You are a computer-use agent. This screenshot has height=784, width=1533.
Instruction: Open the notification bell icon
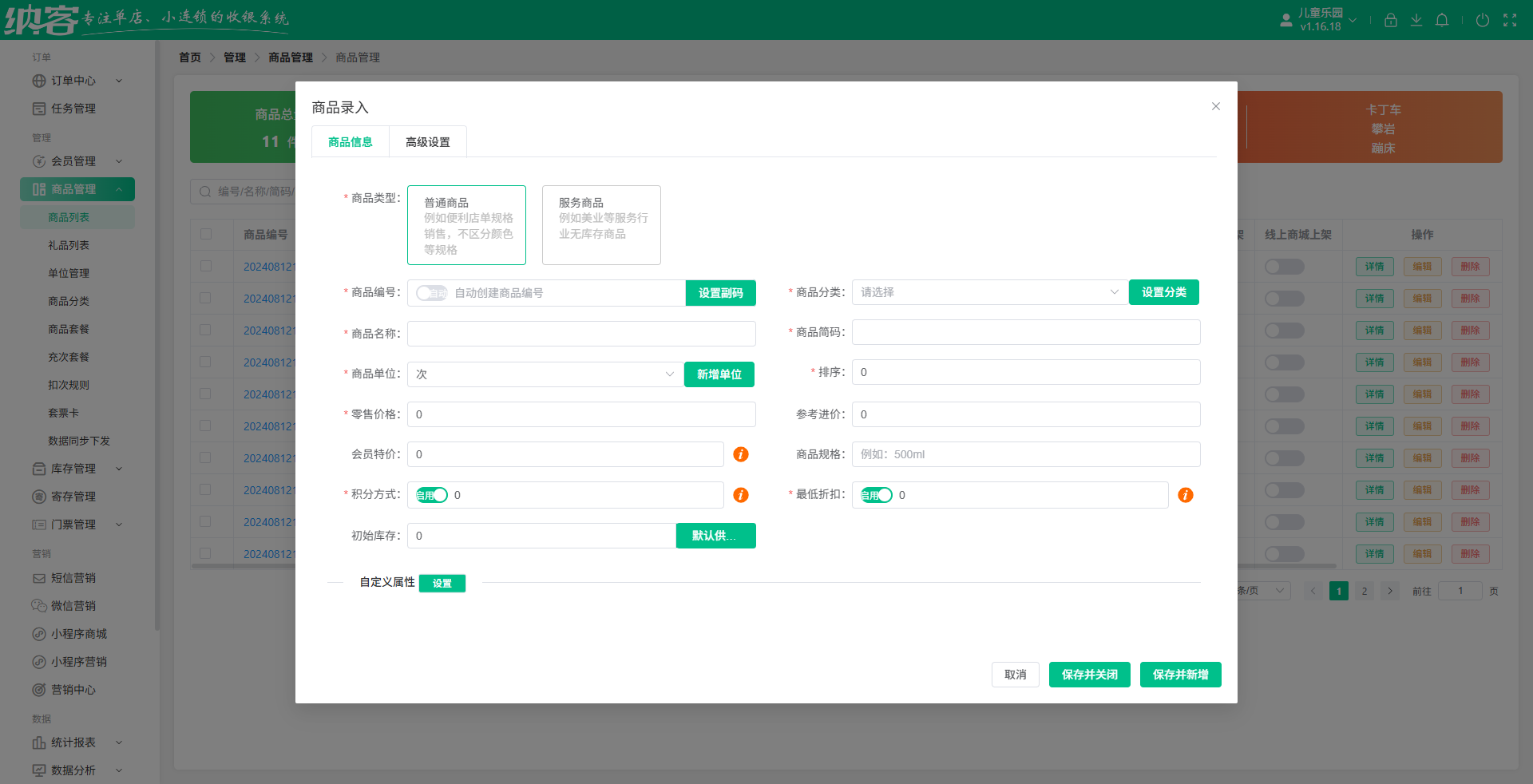(1442, 20)
